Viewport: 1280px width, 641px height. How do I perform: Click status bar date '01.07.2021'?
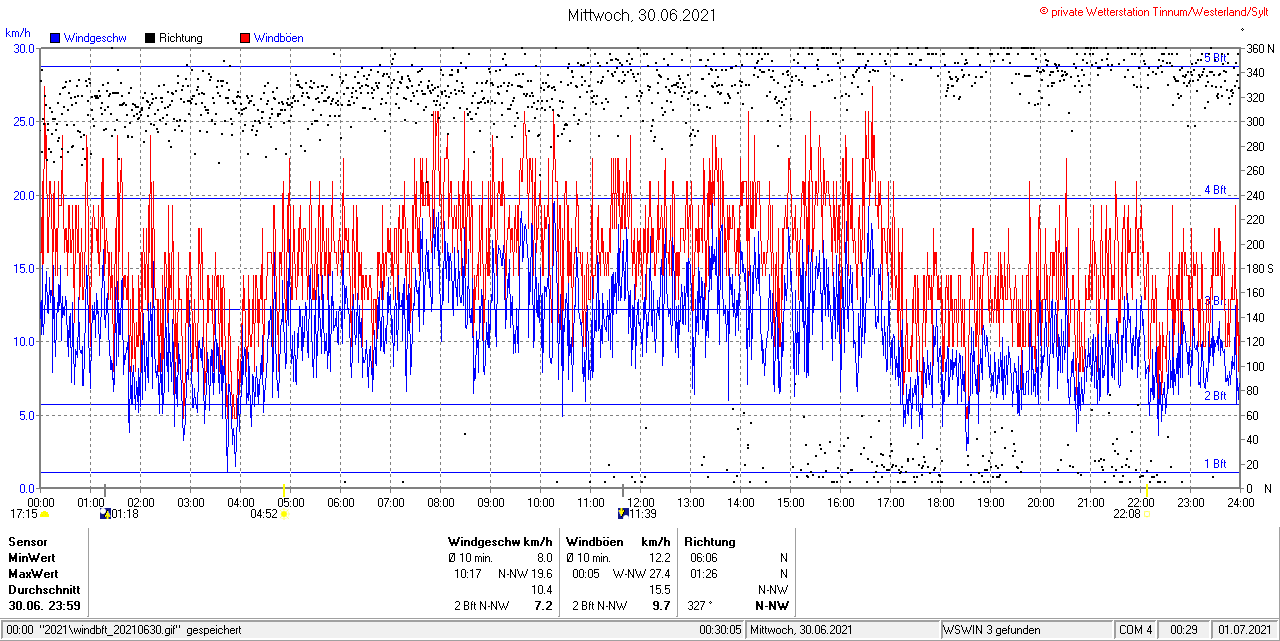click(1243, 630)
